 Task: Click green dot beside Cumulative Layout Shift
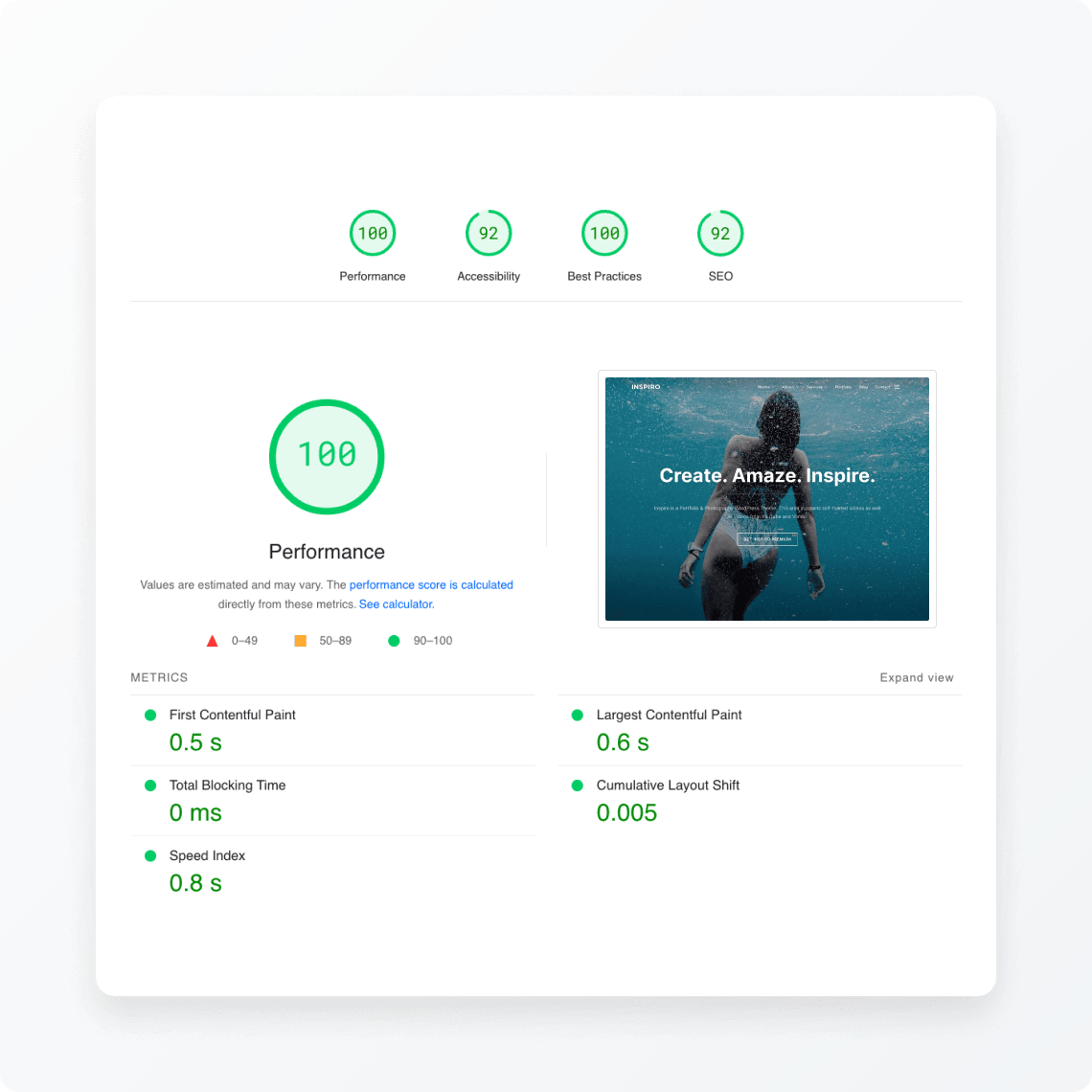click(x=578, y=785)
